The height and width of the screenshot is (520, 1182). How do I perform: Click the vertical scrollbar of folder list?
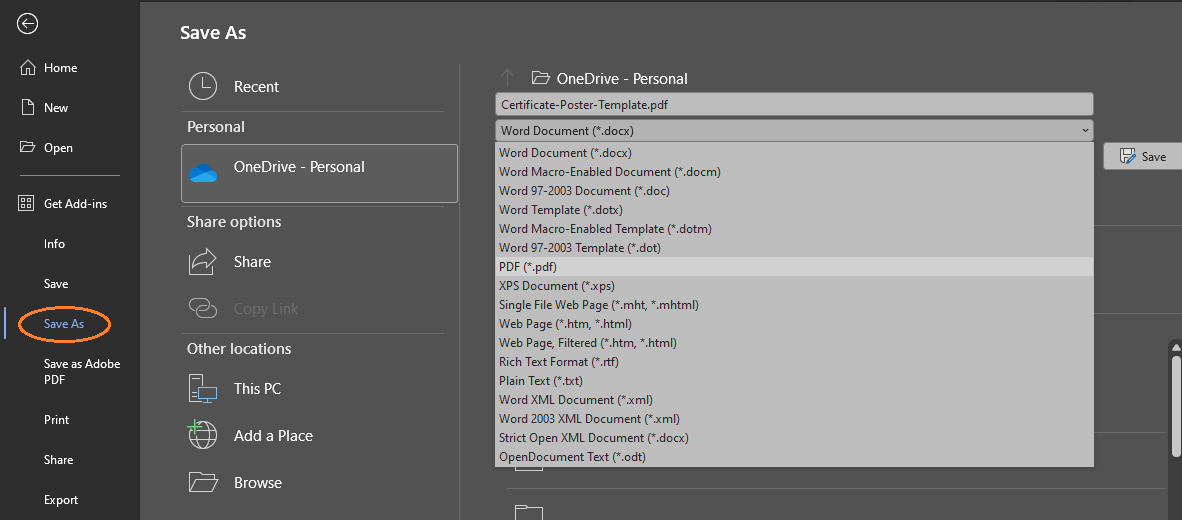point(1176,407)
